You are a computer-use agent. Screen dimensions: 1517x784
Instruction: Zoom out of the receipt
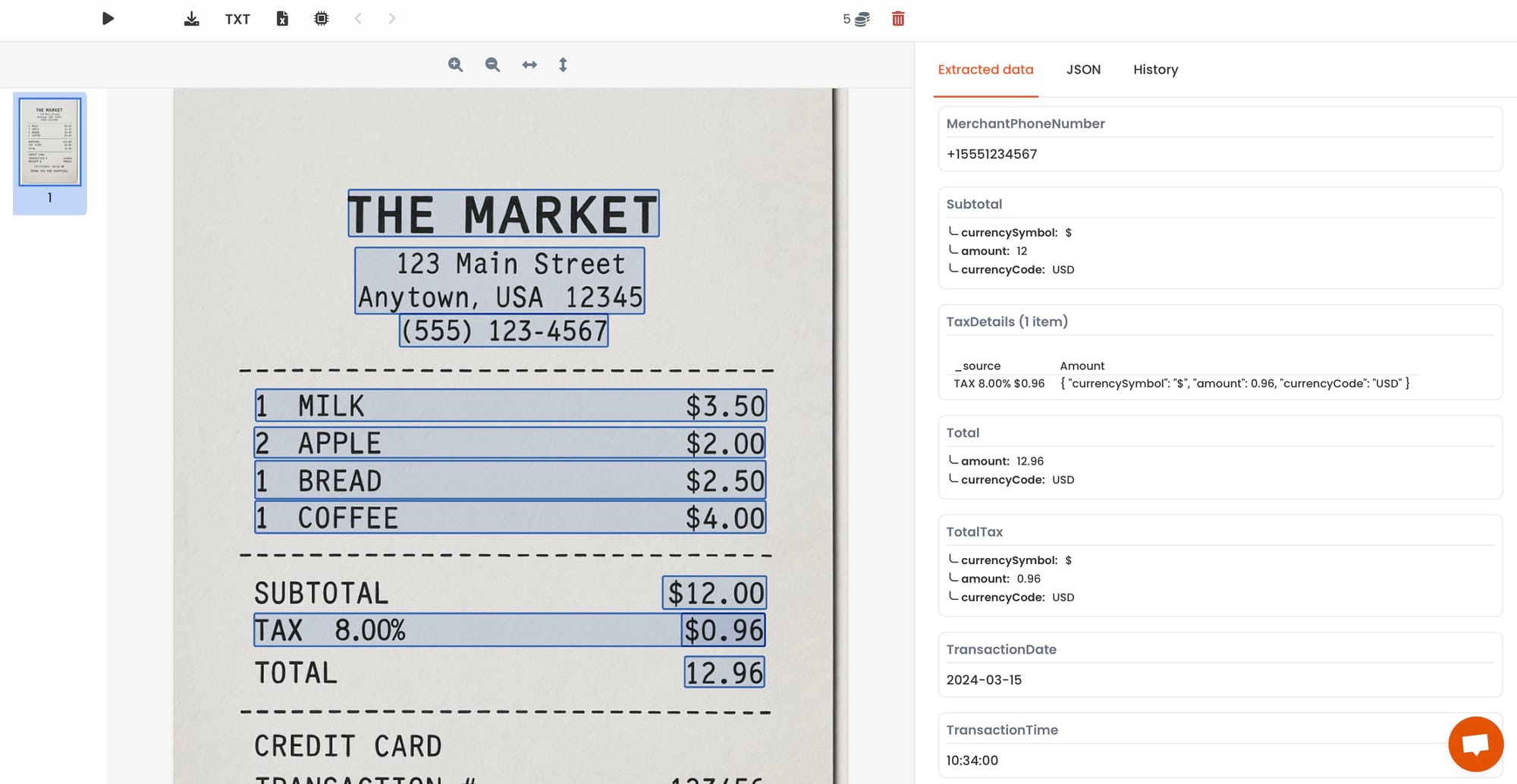492,65
